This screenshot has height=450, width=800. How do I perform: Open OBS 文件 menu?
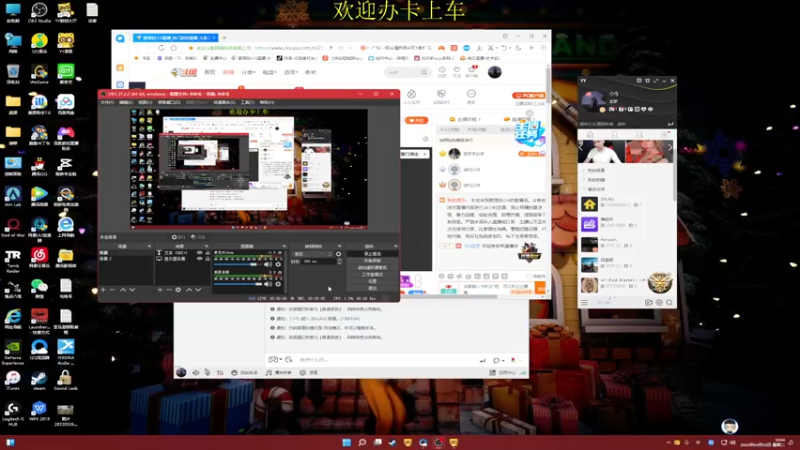(107, 103)
